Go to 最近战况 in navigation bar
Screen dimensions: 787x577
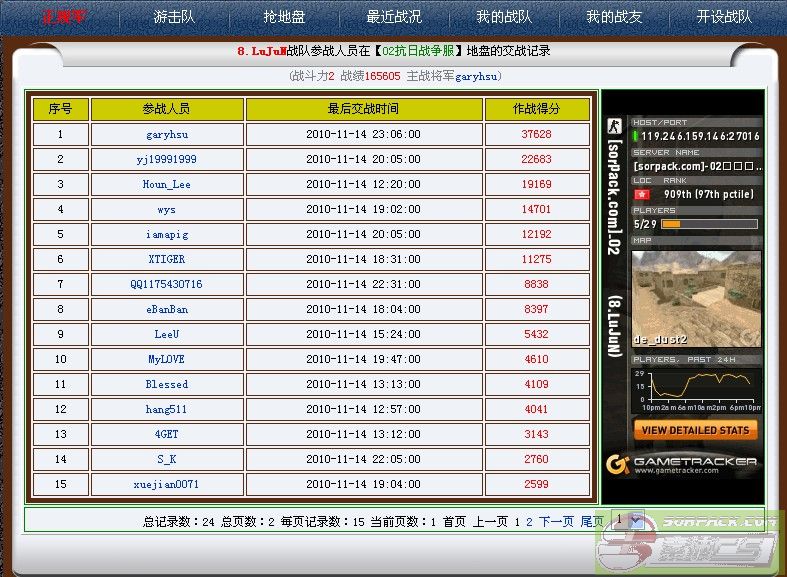tap(394, 17)
